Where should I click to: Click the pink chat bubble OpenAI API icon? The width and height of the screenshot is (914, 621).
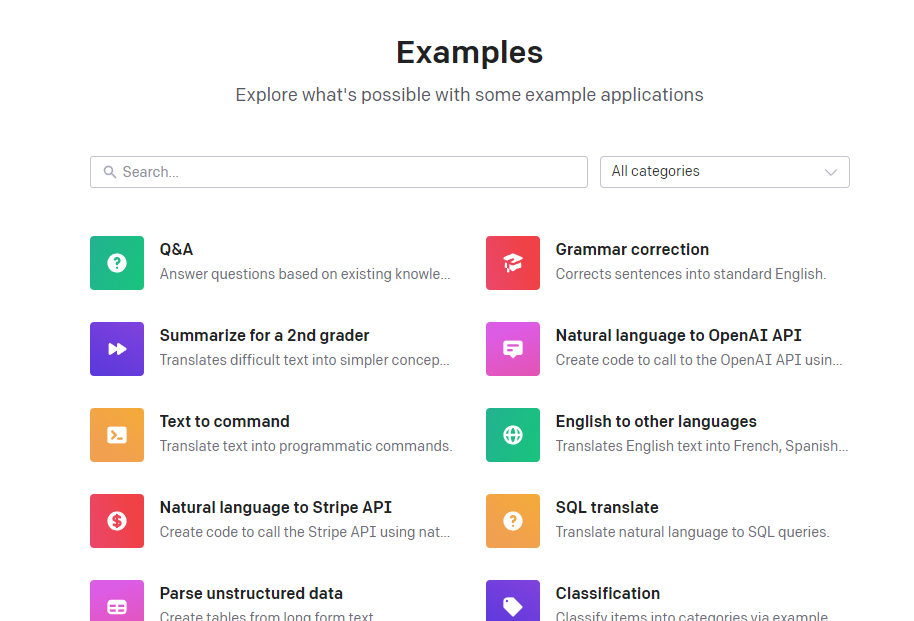(x=513, y=349)
